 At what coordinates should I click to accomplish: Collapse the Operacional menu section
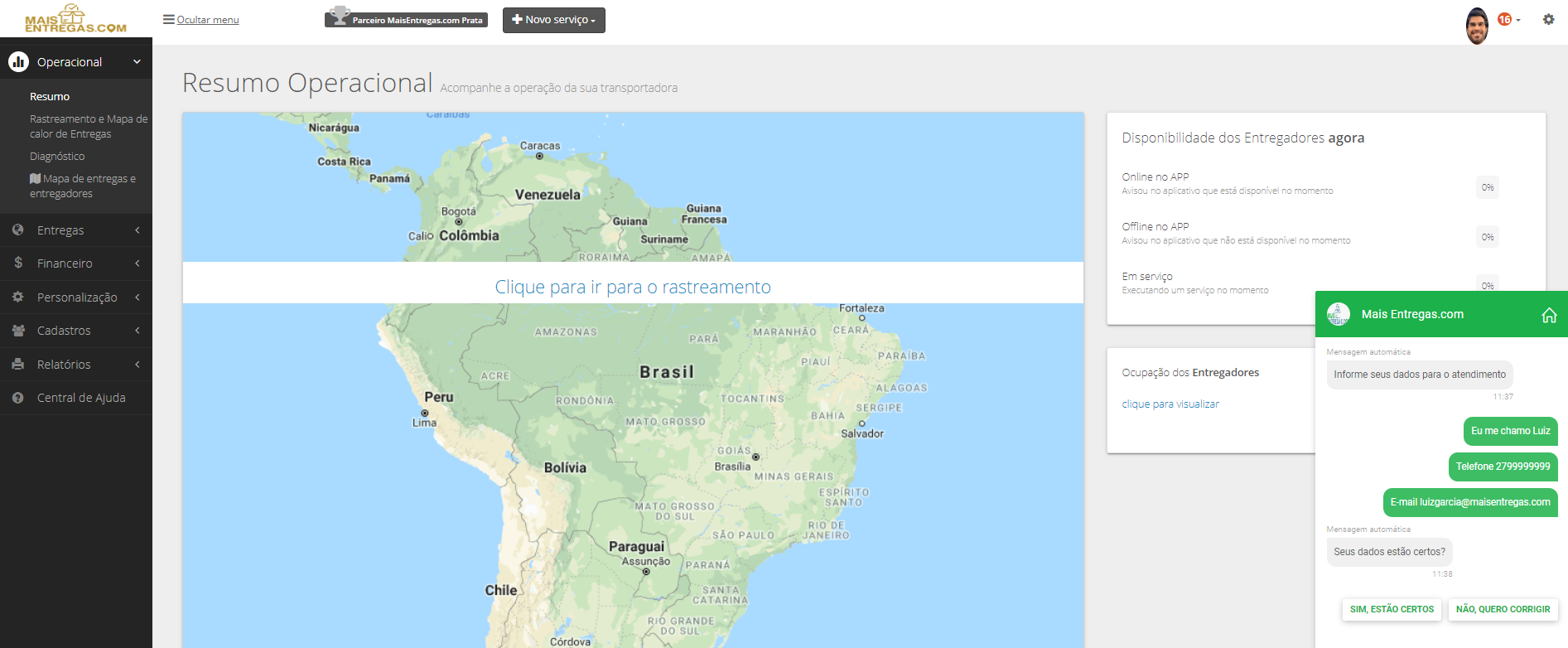pos(138,61)
